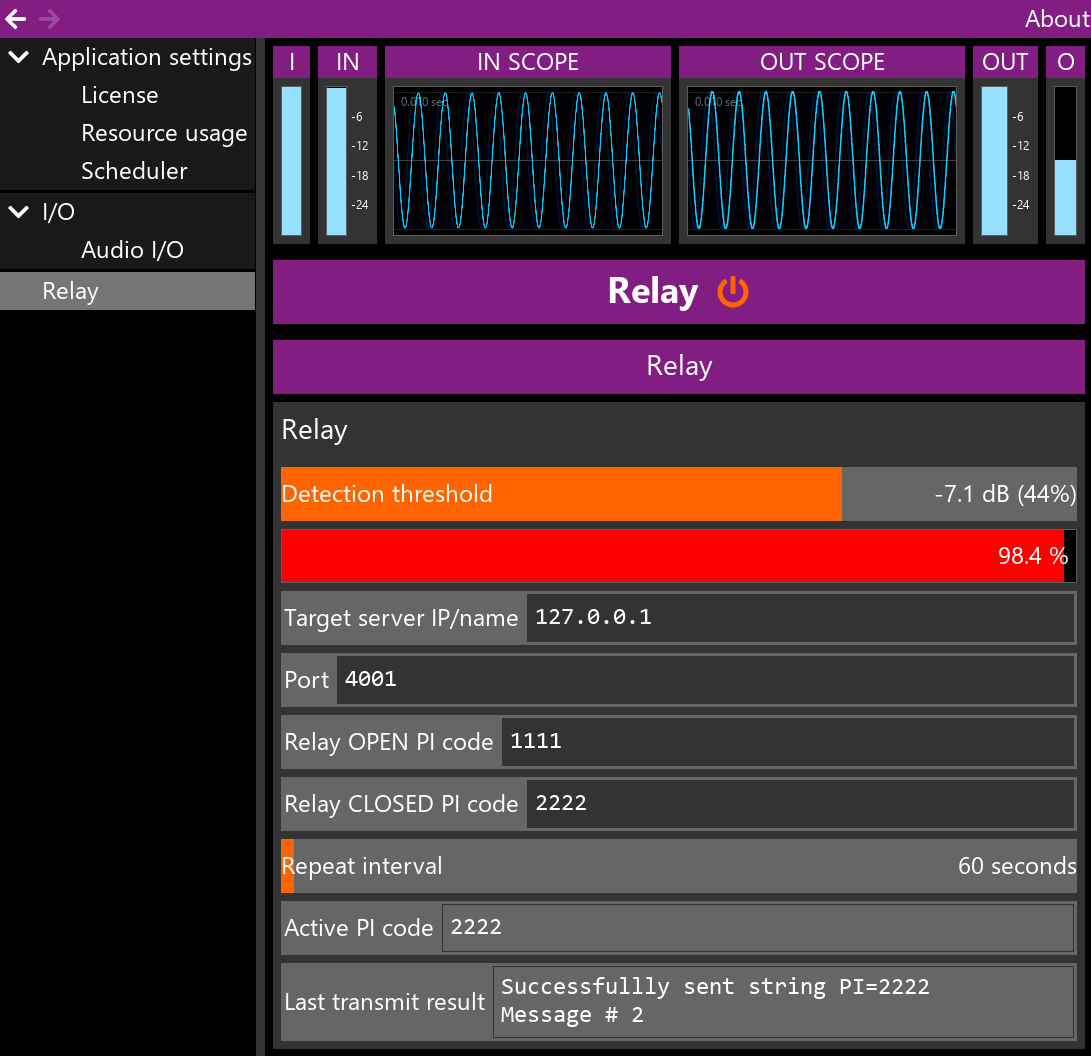Click the OUT level meter
The height and width of the screenshot is (1056, 1091).
click(994, 160)
